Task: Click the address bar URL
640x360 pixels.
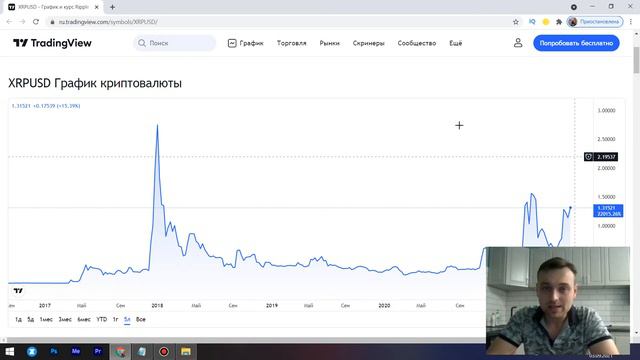Action: tap(108, 22)
